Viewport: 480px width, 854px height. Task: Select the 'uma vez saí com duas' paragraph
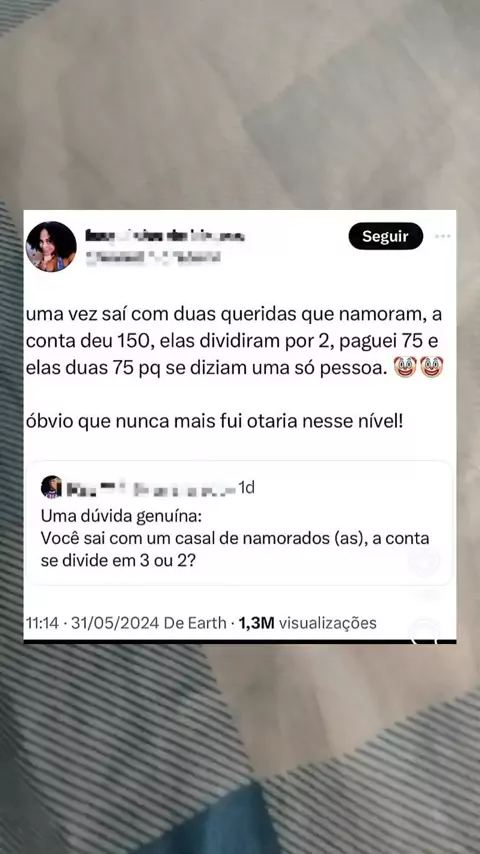tap(235, 341)
